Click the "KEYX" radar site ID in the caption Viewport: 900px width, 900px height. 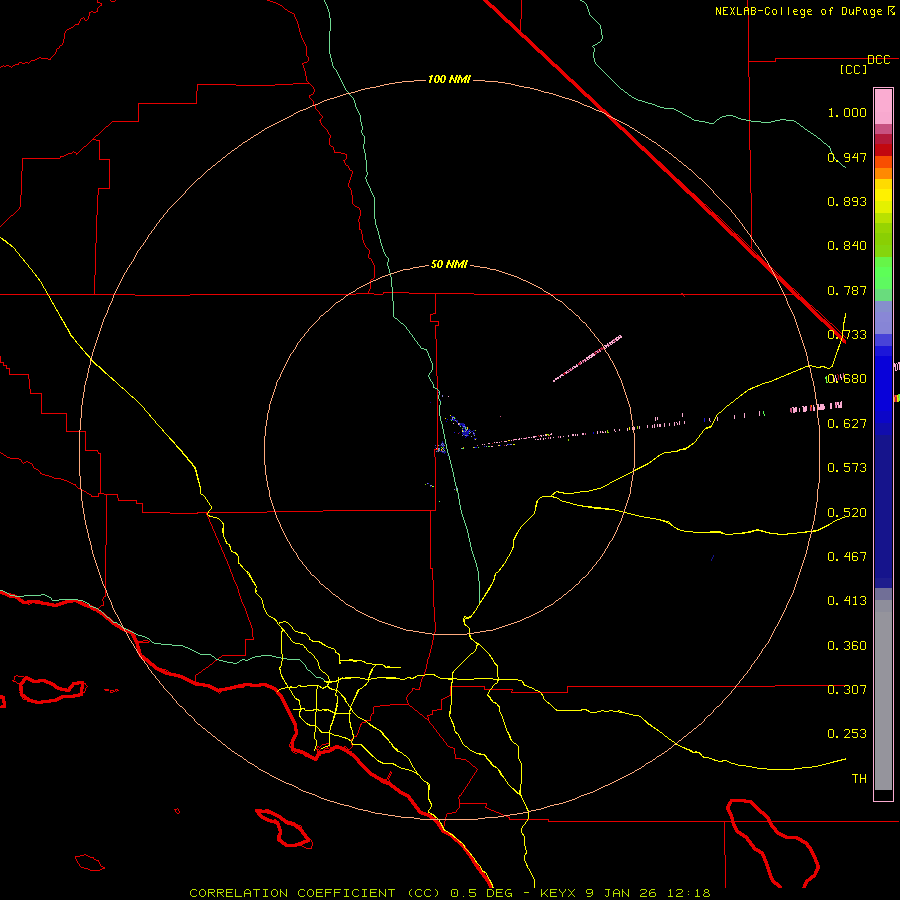(557, 893)
